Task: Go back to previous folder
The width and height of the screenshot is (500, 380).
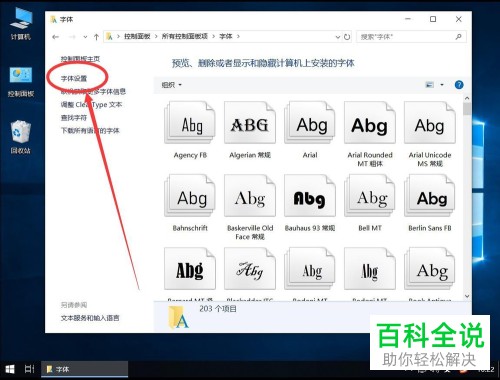Action: coord(56,37)
